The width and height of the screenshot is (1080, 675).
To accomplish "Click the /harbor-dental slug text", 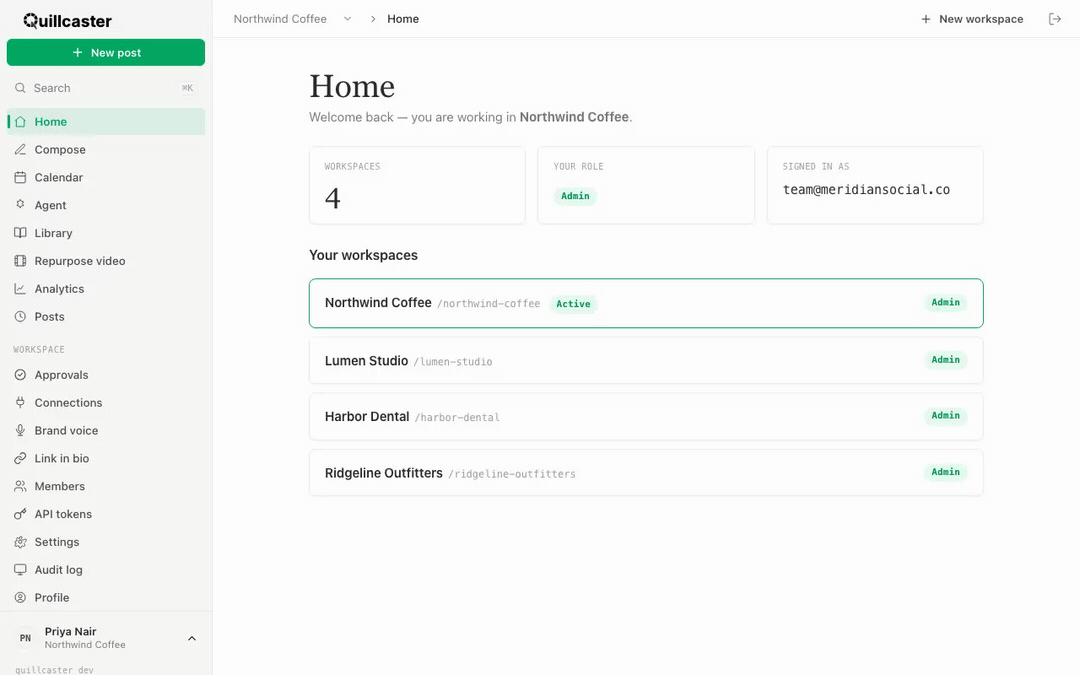I will [x=457, y=417].
